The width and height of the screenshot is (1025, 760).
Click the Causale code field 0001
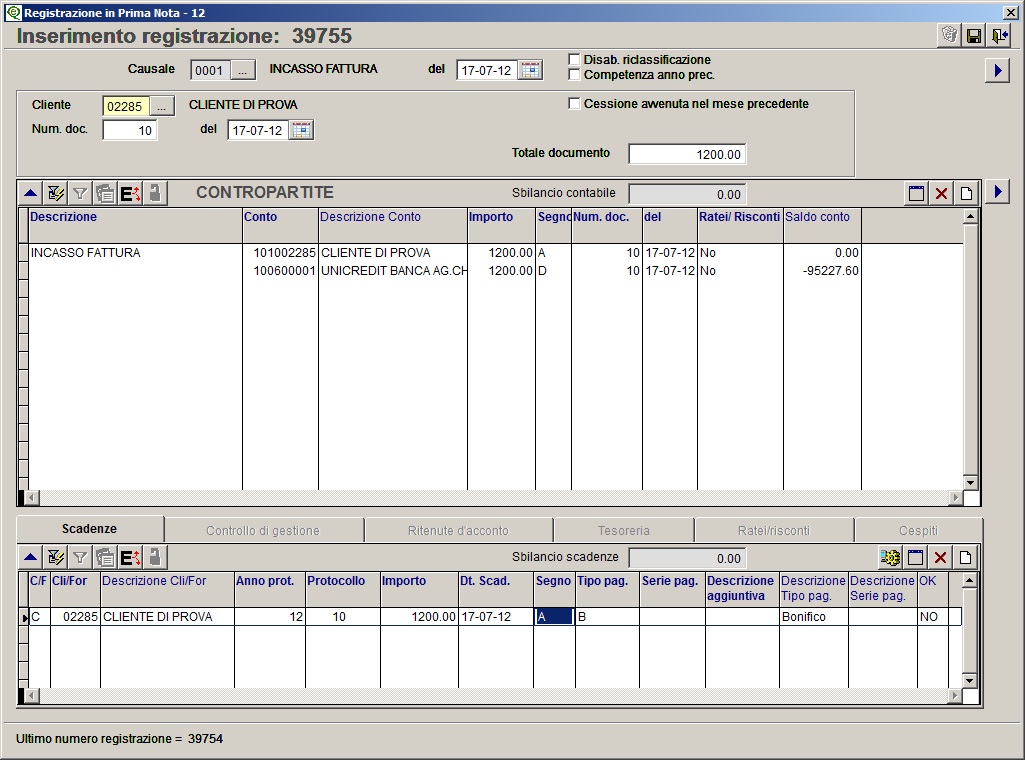pos(210,70)
